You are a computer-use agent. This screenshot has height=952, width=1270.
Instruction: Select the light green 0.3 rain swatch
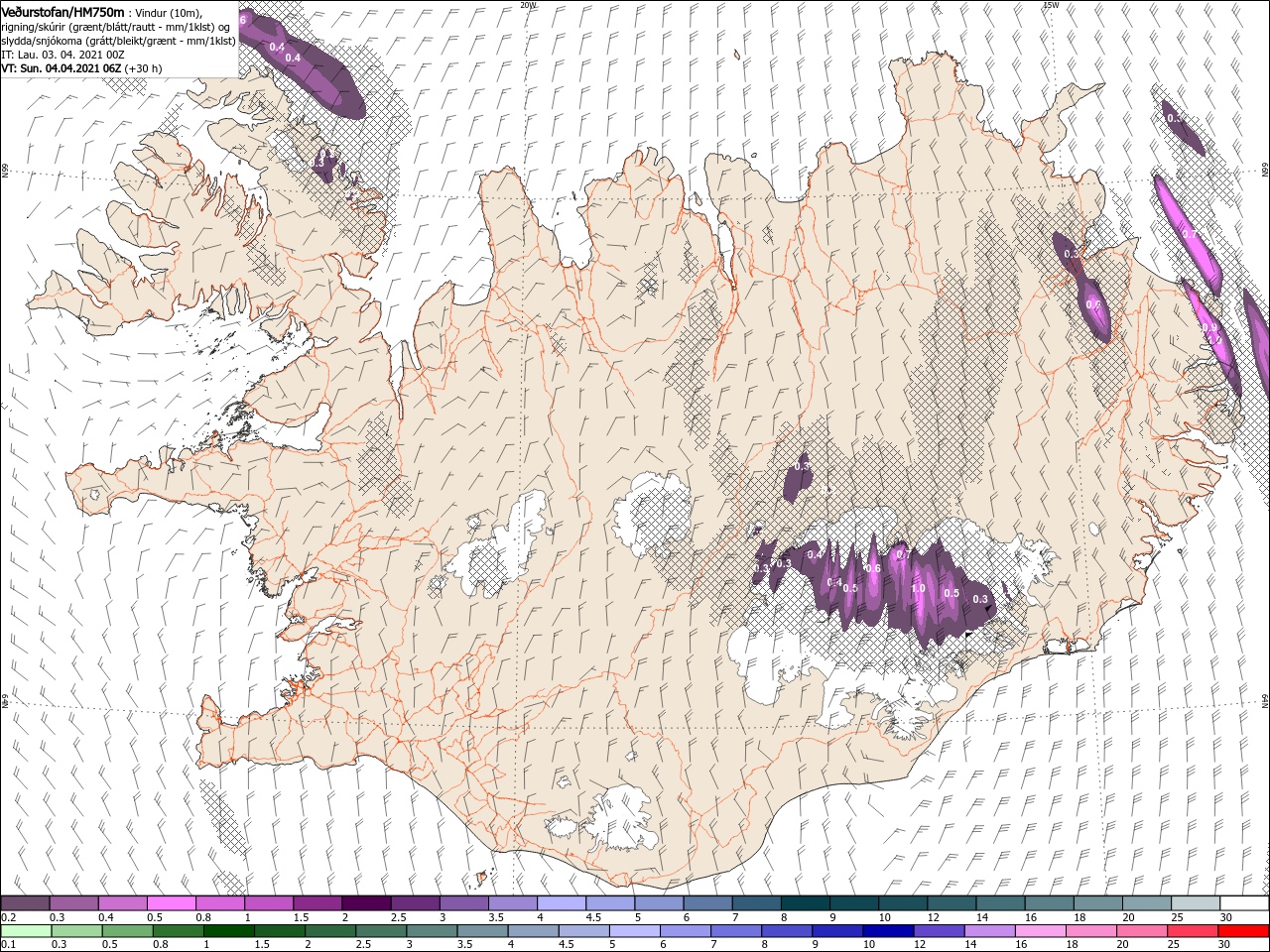75,930
